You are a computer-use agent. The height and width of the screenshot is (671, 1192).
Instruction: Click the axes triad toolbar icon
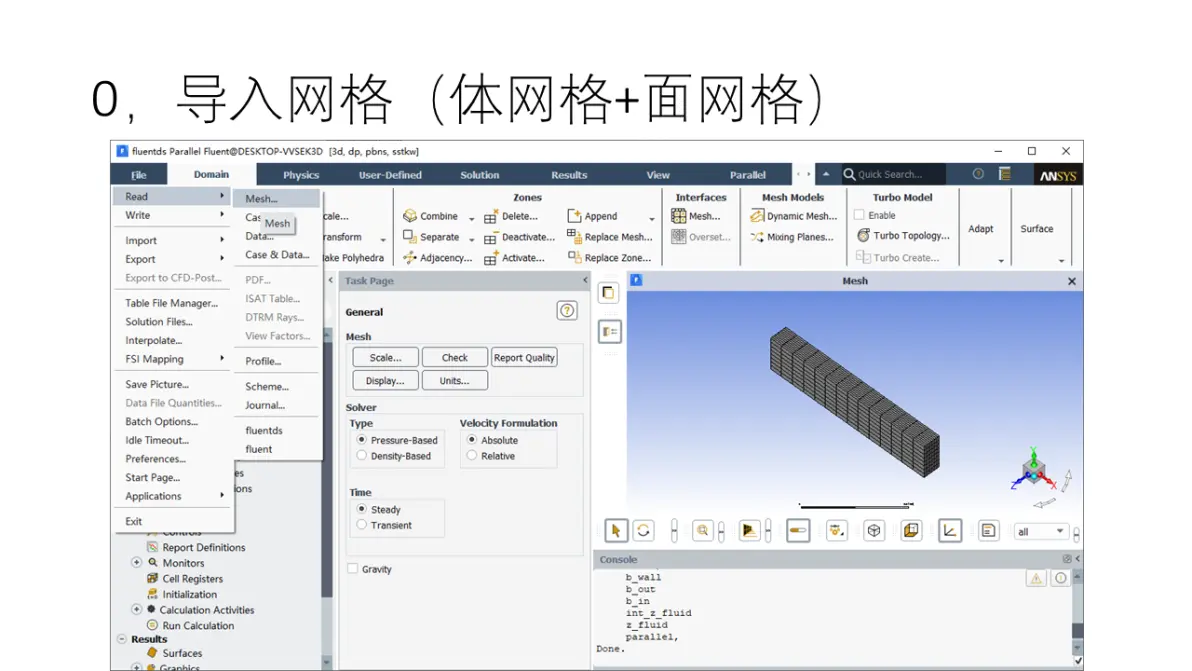(x=949, y=530)
